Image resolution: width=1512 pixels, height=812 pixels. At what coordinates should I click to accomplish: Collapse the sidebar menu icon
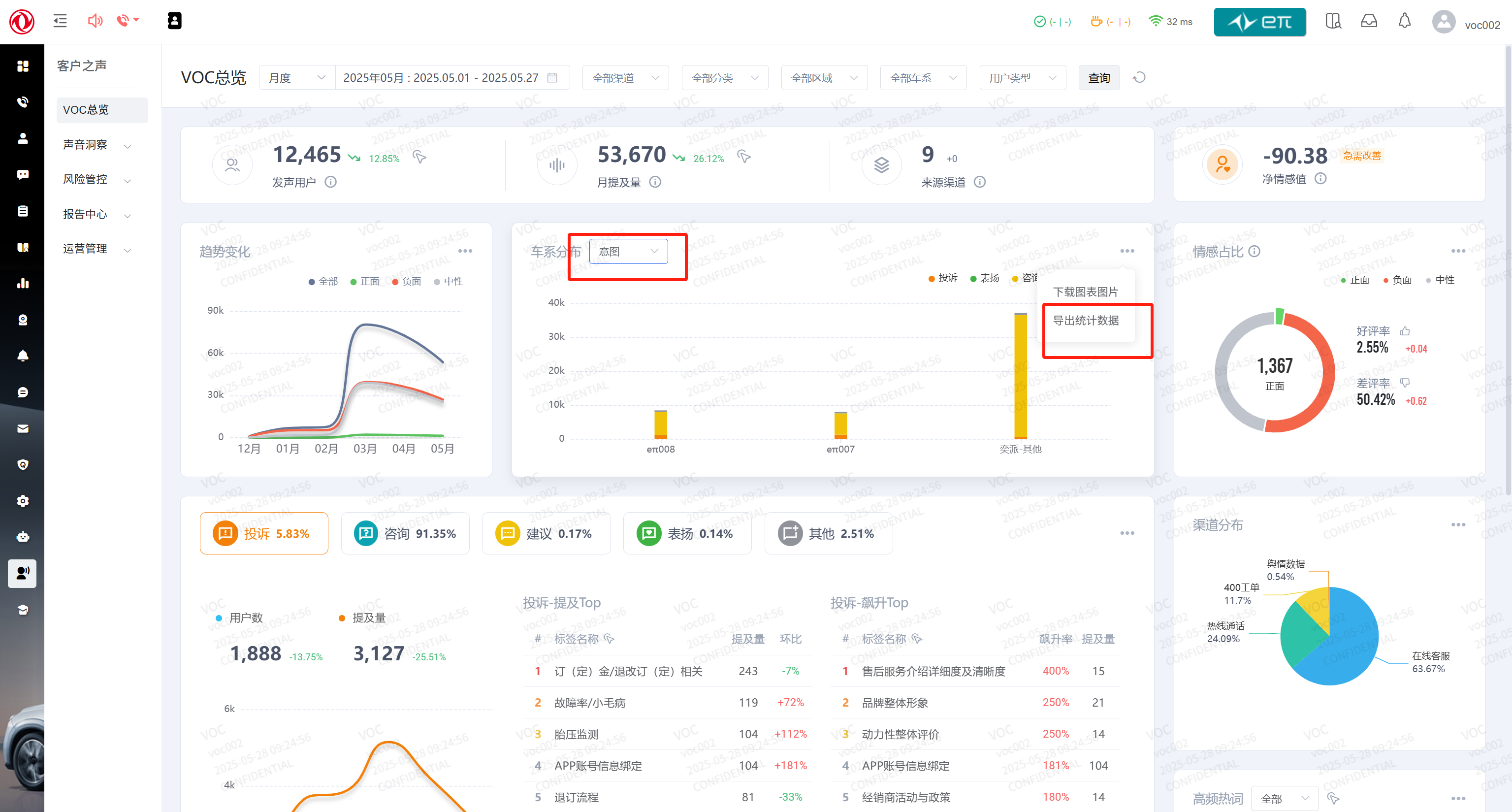(60, 21)
